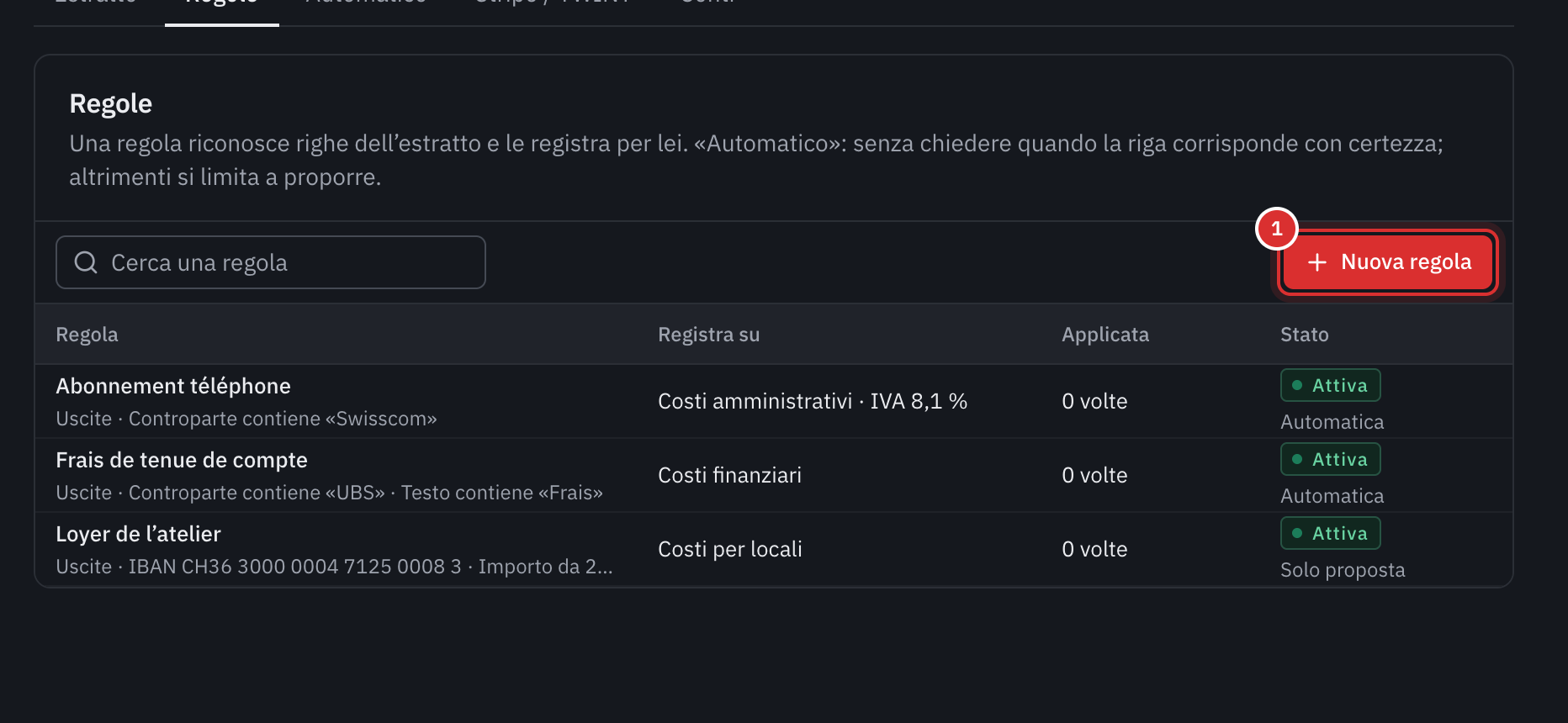This screenshot has width=1568, height=723.
Task: Click 'Automatica' under the Frais de tenue status
Action: coord(1332,496)
